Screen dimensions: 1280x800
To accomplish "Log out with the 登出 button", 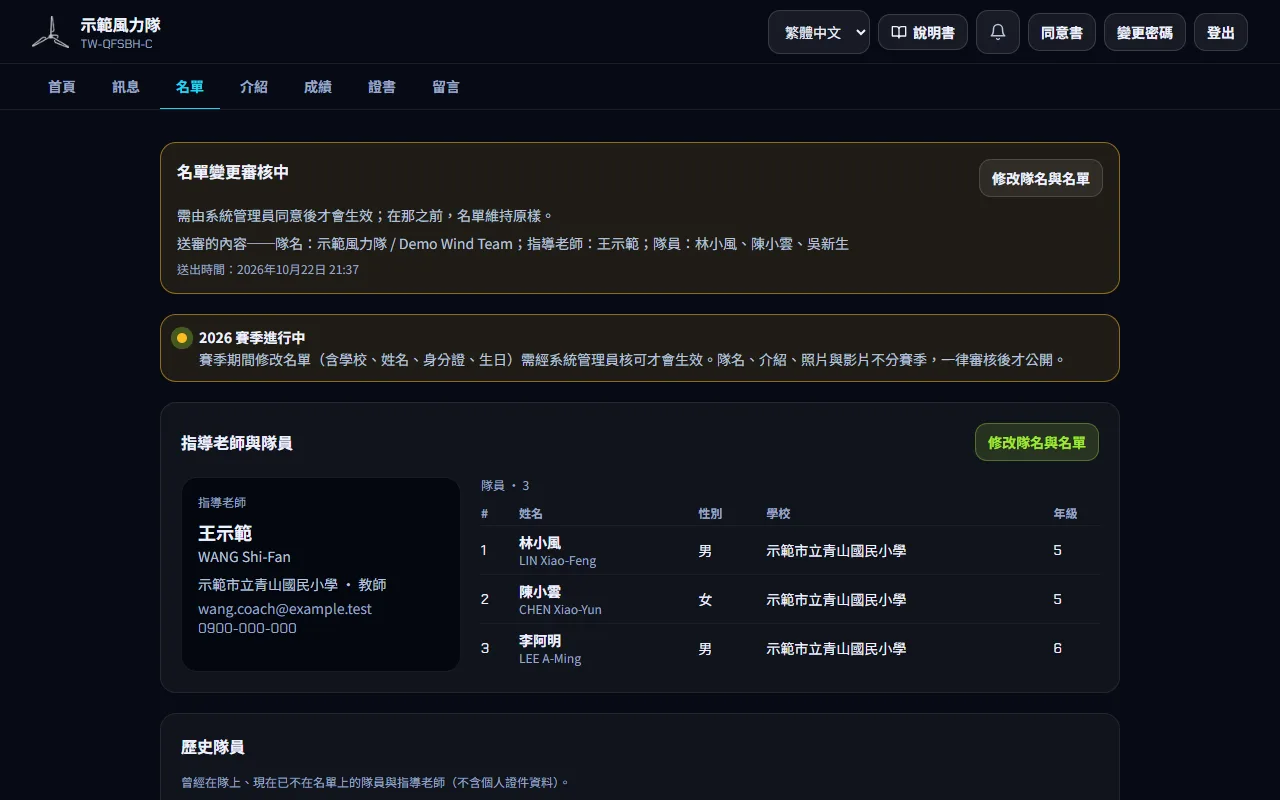I will (x=1221, y=32).
